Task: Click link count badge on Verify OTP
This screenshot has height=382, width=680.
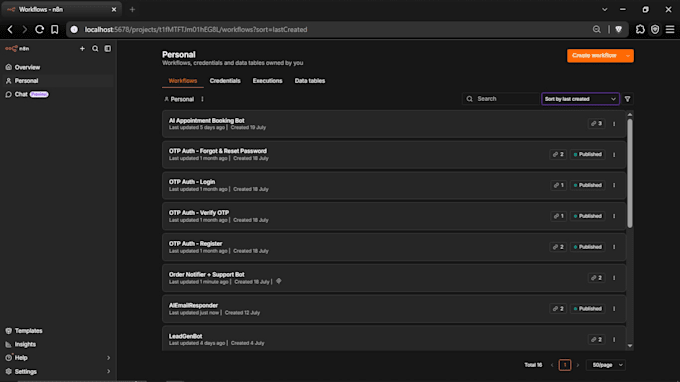Action: [x=558, y=216]
